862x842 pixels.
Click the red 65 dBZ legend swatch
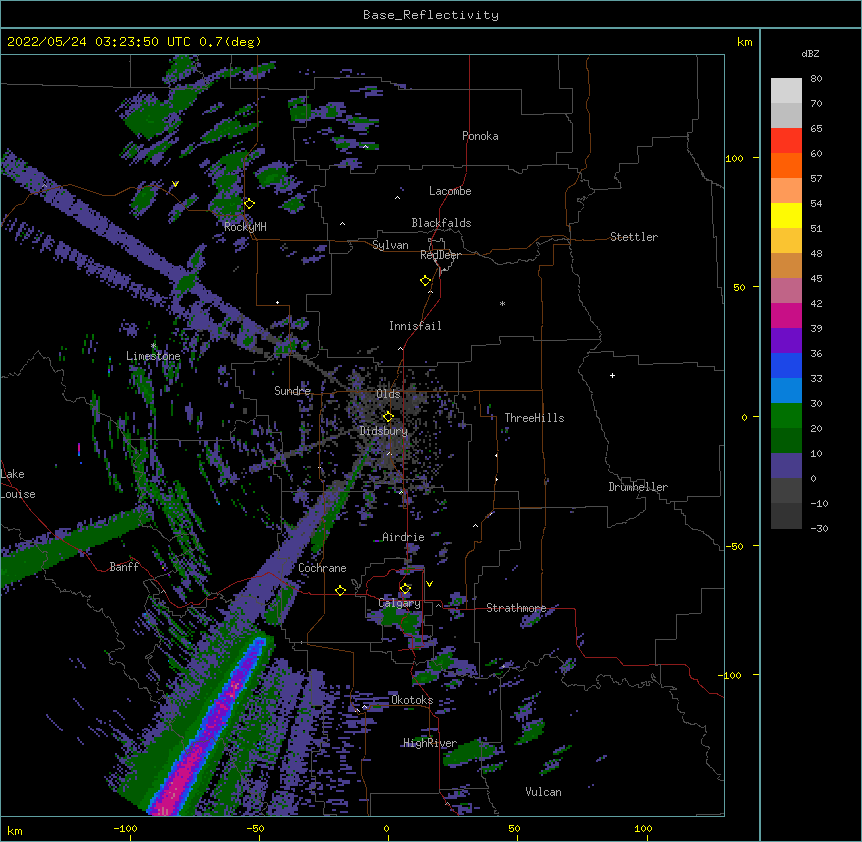pos(786,140)
